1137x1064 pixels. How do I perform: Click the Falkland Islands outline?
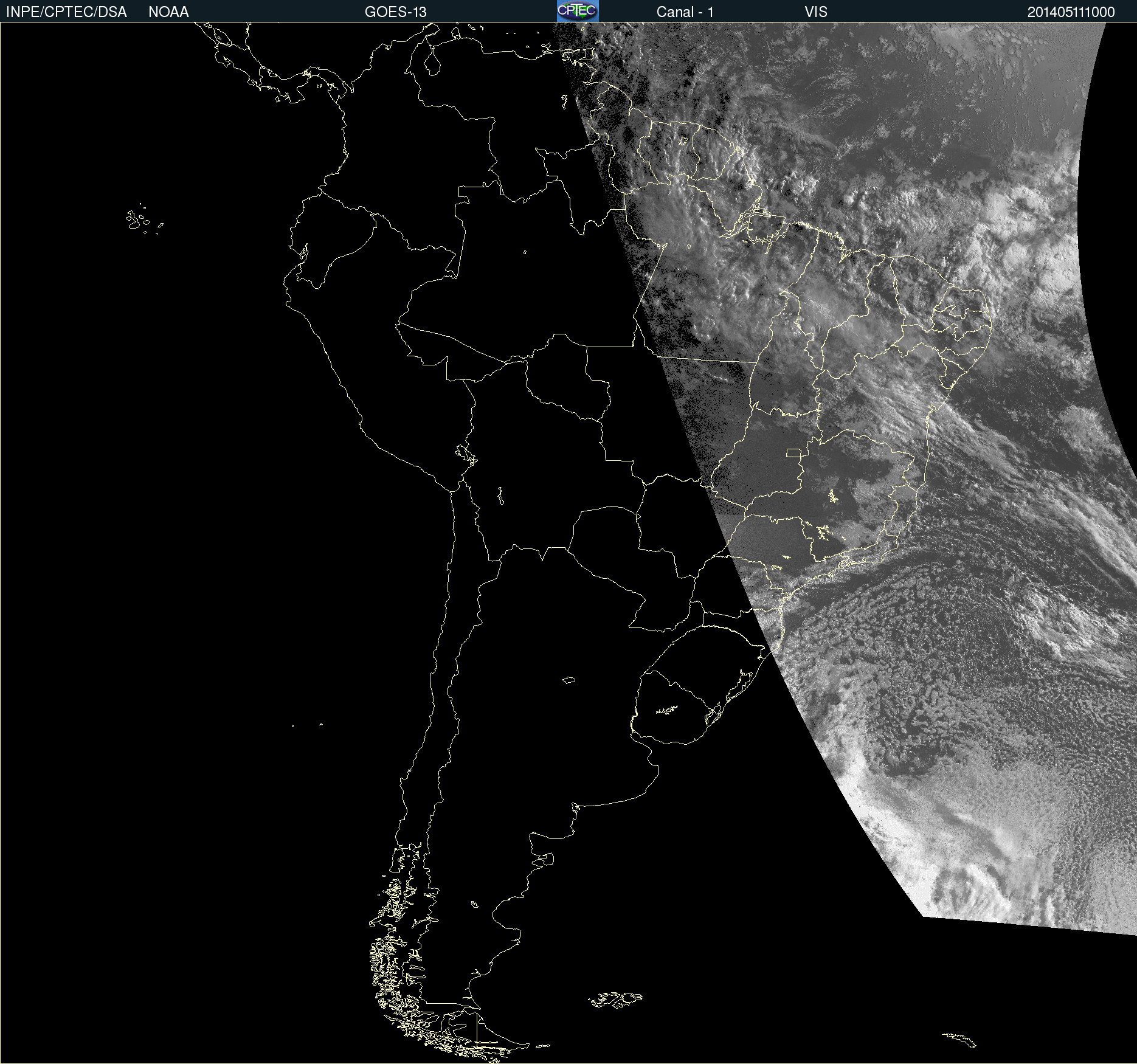point(615,1000)
